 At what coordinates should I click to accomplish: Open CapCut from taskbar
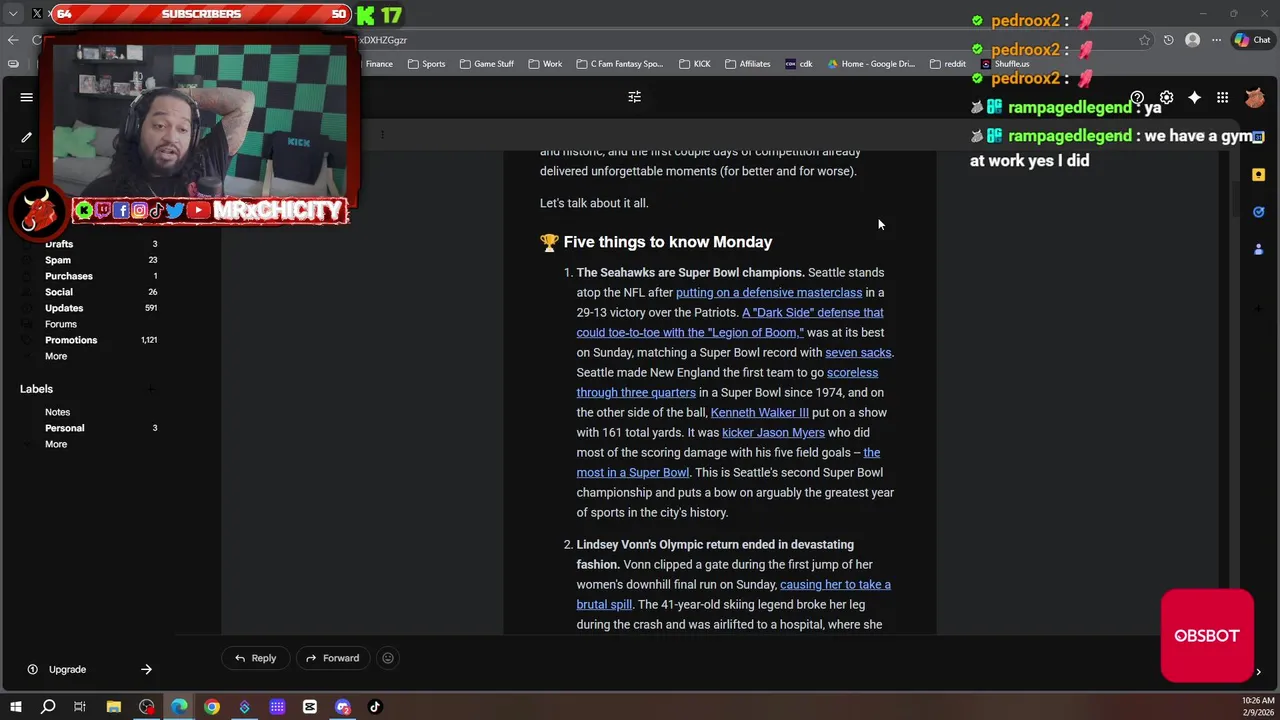(310, 707)
